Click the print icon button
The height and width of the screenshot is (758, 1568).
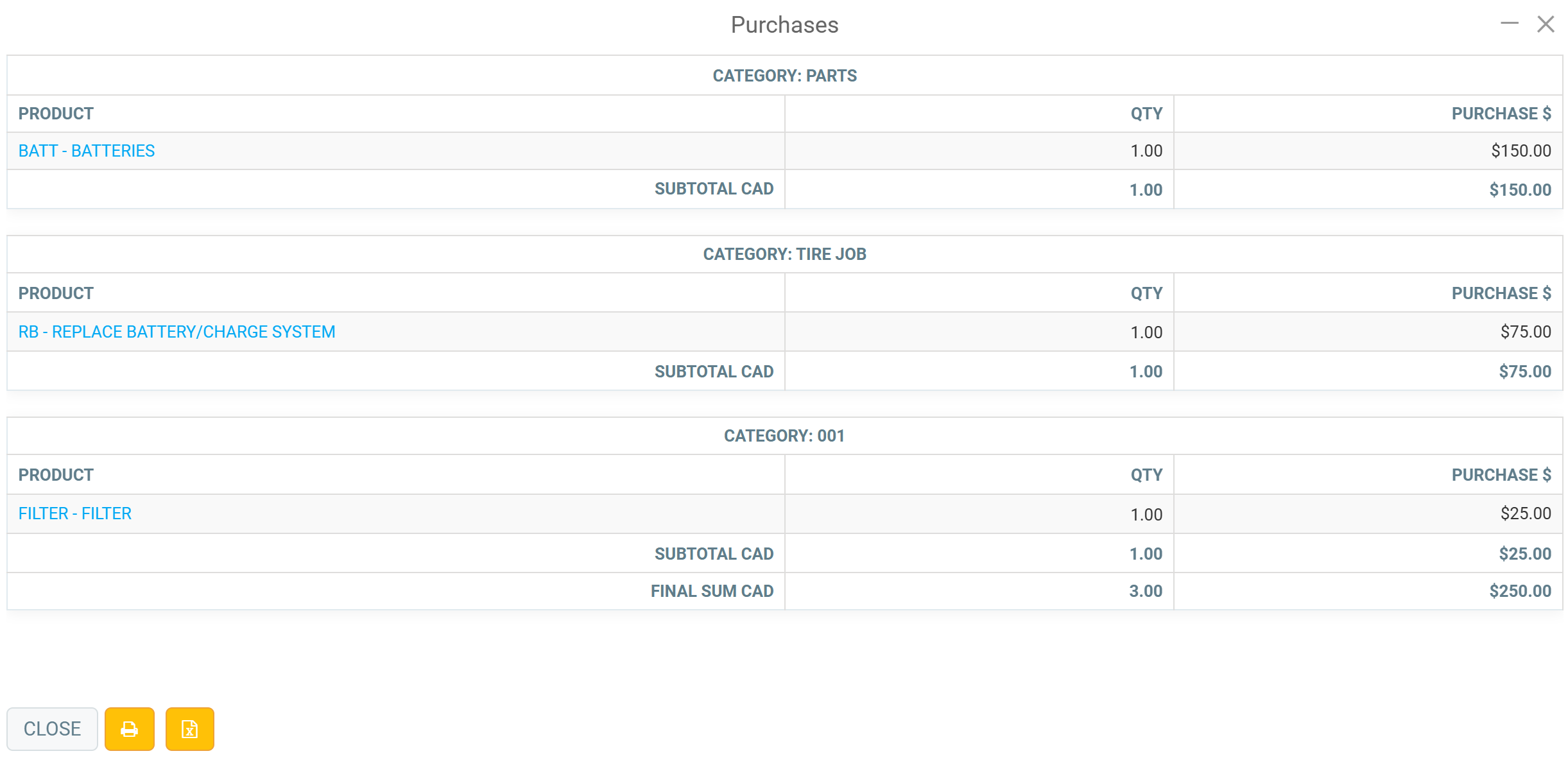[130, 728]
